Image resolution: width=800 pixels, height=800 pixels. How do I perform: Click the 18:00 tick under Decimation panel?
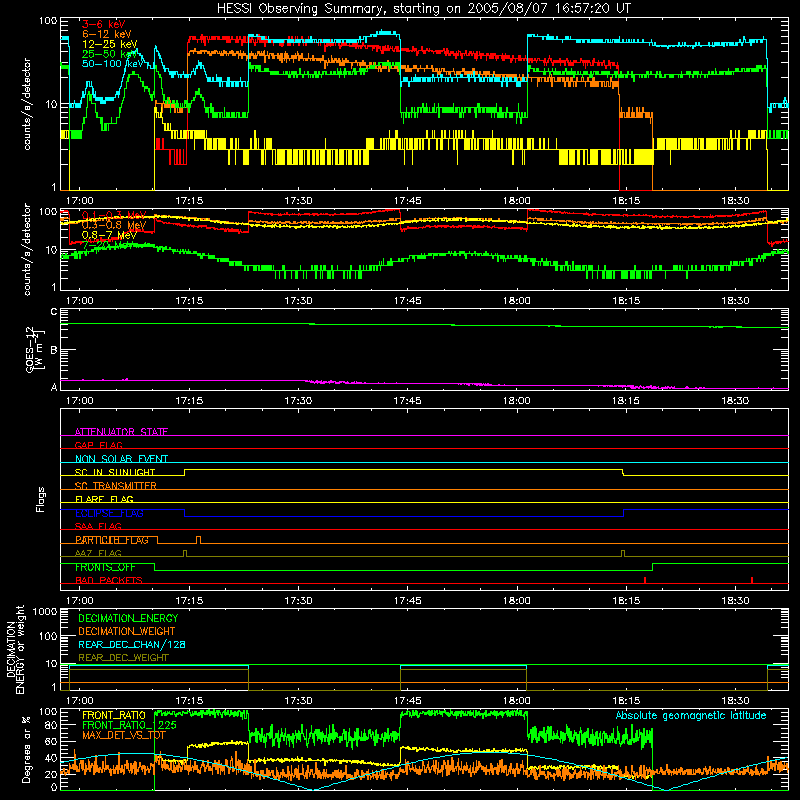pos(516,701)
